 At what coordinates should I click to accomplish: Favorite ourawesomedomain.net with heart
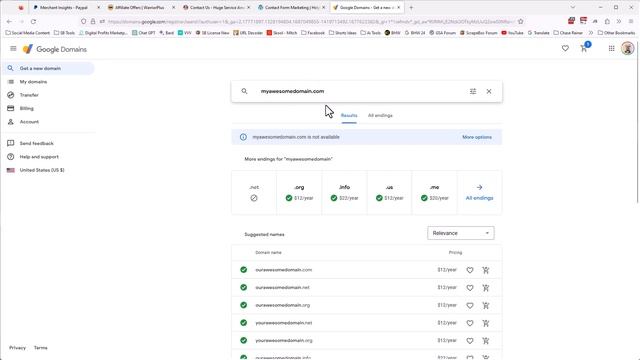470,288
